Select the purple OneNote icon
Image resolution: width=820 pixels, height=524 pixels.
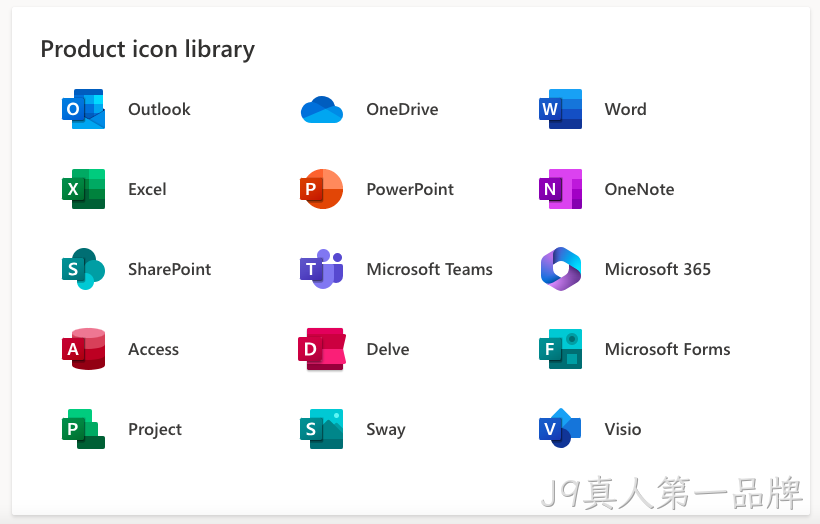click(560, 189)
